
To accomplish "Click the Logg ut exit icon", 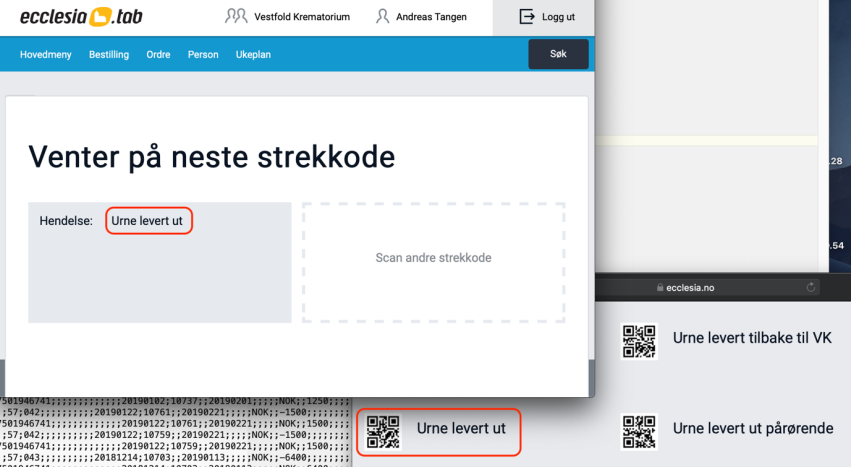I will pos(526,16).
